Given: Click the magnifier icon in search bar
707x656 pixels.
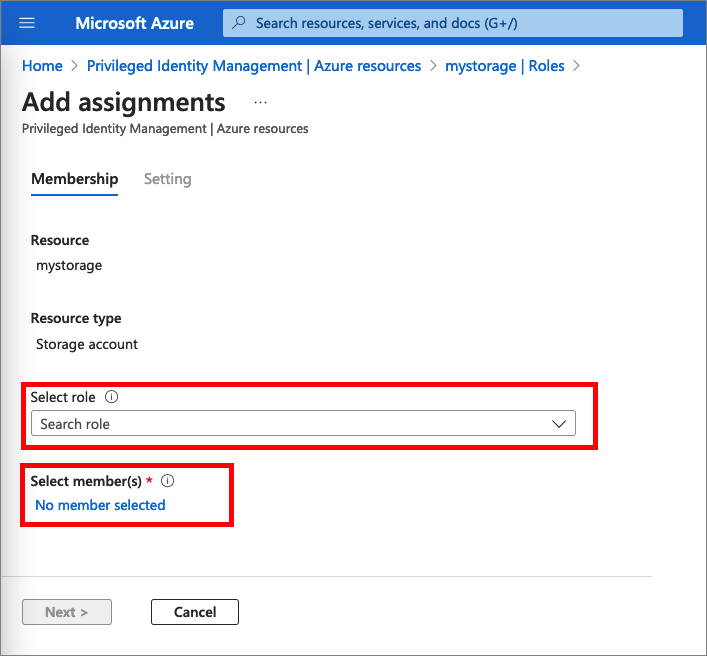Looking at the screenshot, I should 239,23.
